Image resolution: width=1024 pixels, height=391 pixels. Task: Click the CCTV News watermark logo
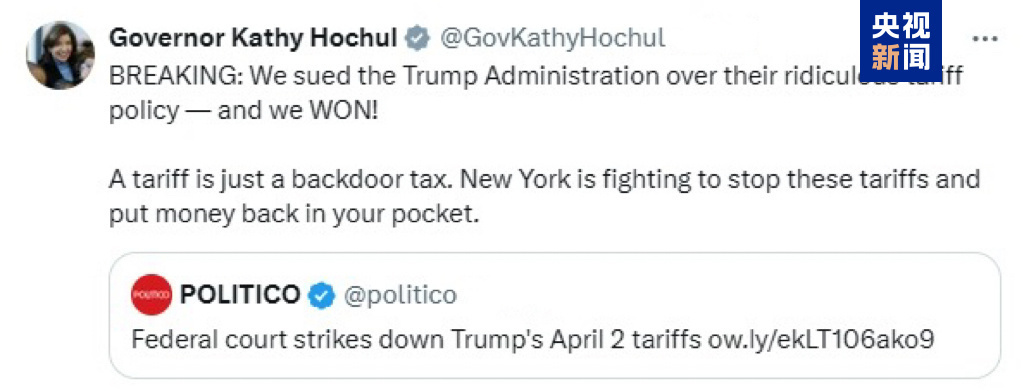coord(901,40)
